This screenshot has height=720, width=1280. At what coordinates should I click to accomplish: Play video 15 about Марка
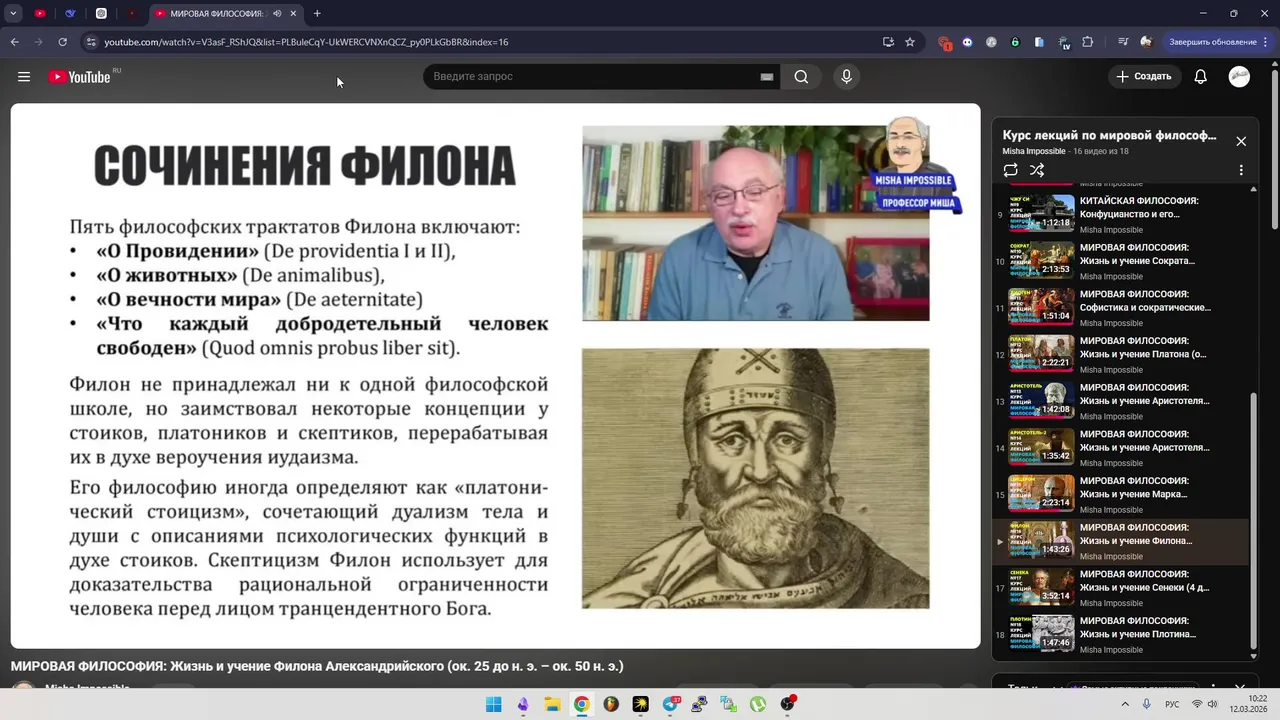[1120, 494]
